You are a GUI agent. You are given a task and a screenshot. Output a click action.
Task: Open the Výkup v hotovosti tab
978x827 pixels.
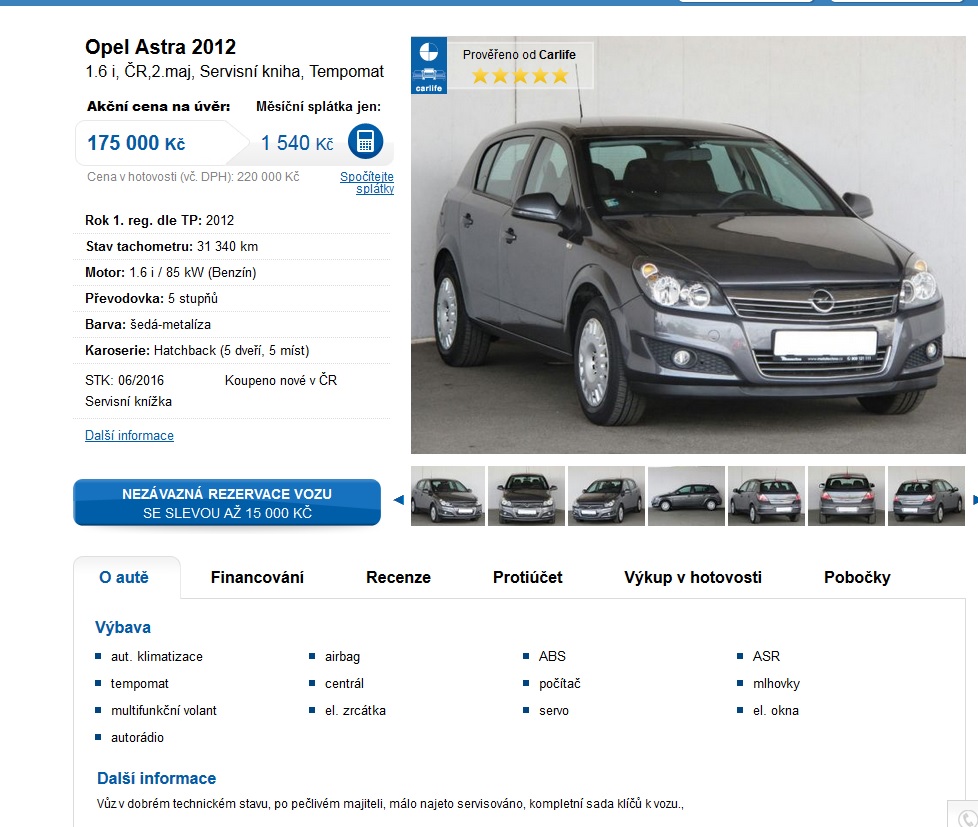(693, 578)
